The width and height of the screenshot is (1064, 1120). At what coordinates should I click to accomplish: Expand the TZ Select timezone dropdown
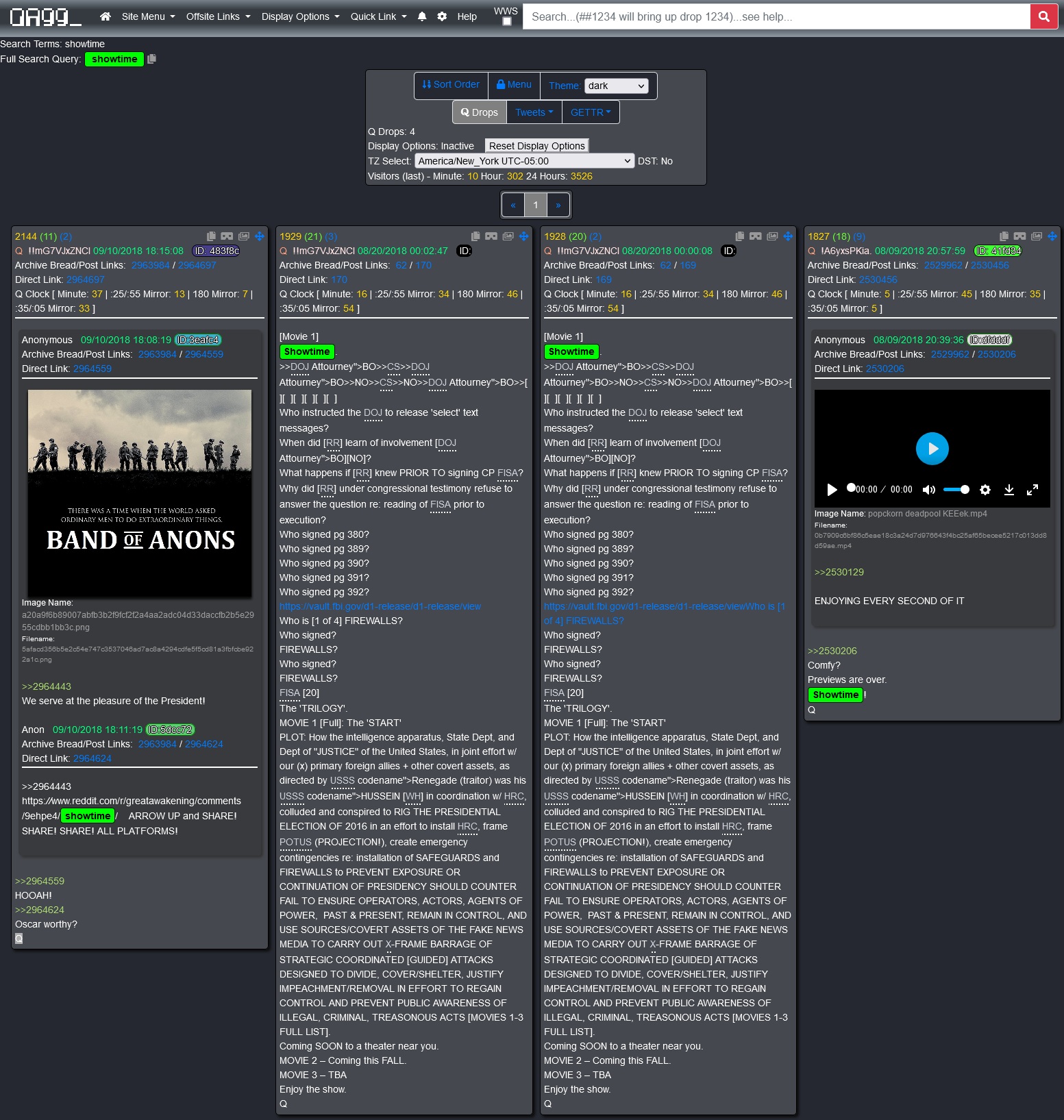coord(525,161)
